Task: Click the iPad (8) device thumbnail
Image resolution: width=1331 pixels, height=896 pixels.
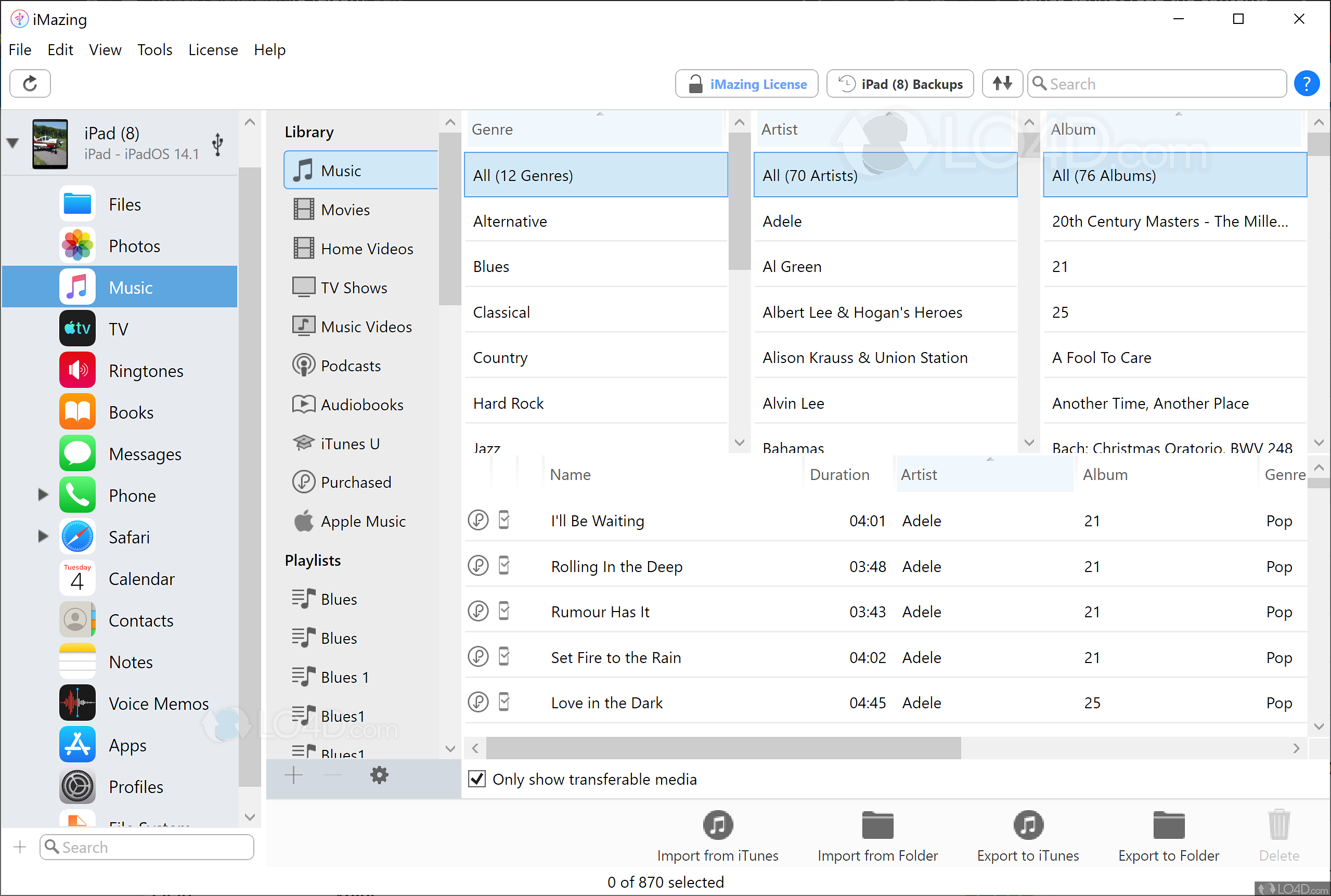Action: click(50, 144)
